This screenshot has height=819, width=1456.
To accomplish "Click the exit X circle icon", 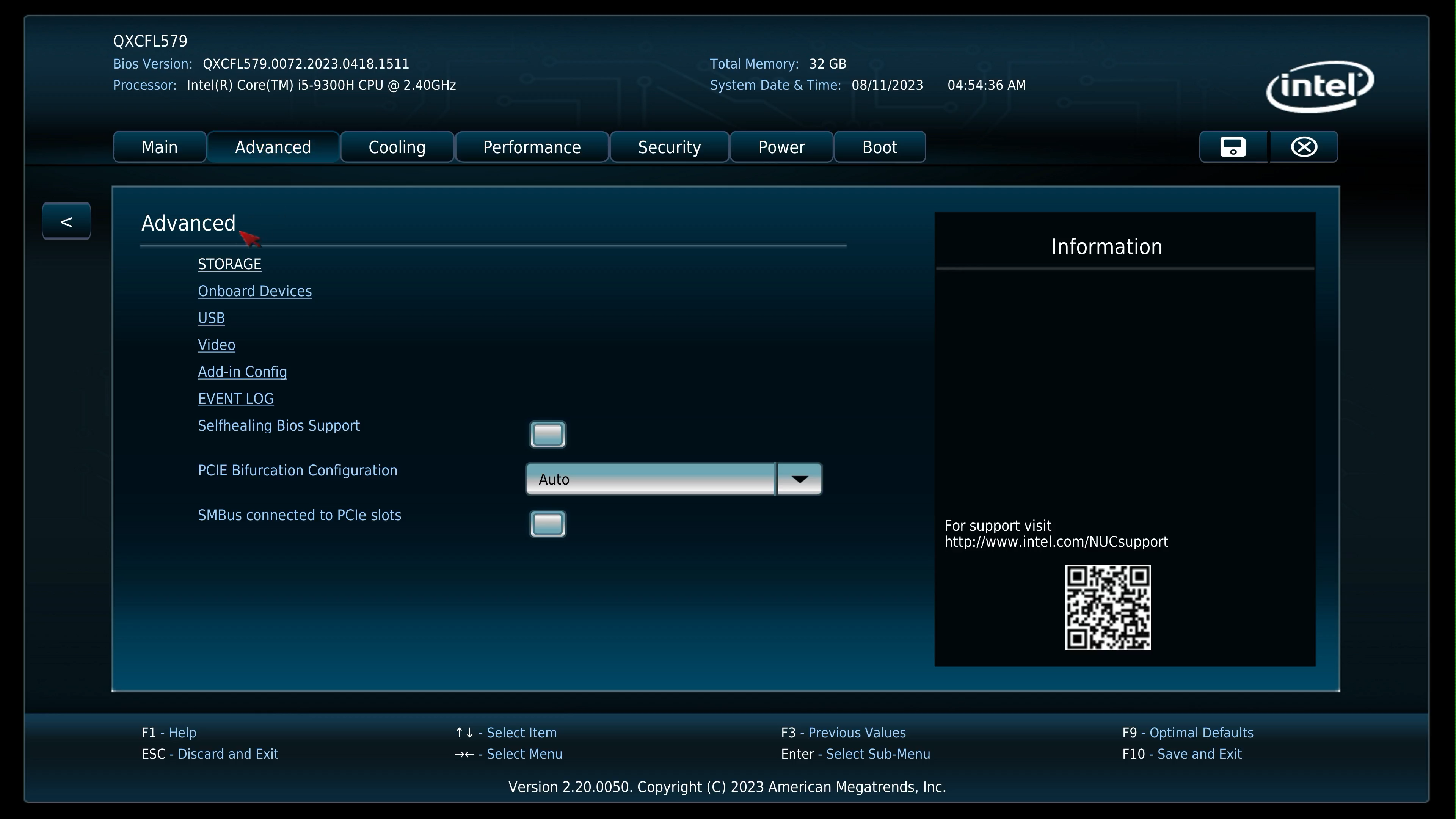I will point(1304,147).
